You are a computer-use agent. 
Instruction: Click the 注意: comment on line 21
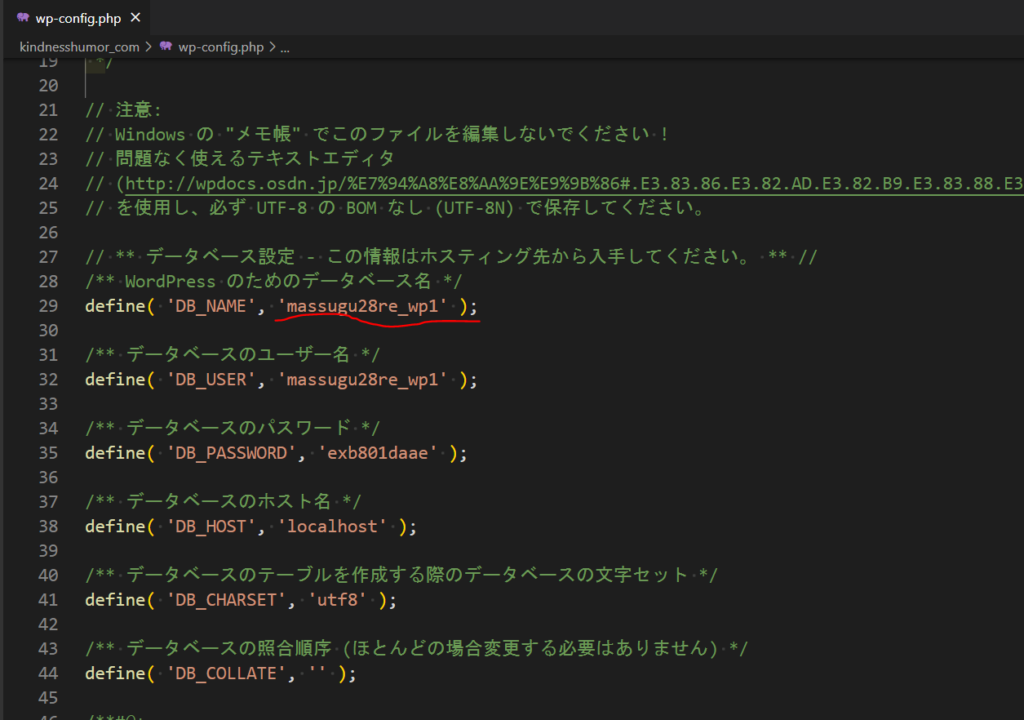tap(123, 110)
